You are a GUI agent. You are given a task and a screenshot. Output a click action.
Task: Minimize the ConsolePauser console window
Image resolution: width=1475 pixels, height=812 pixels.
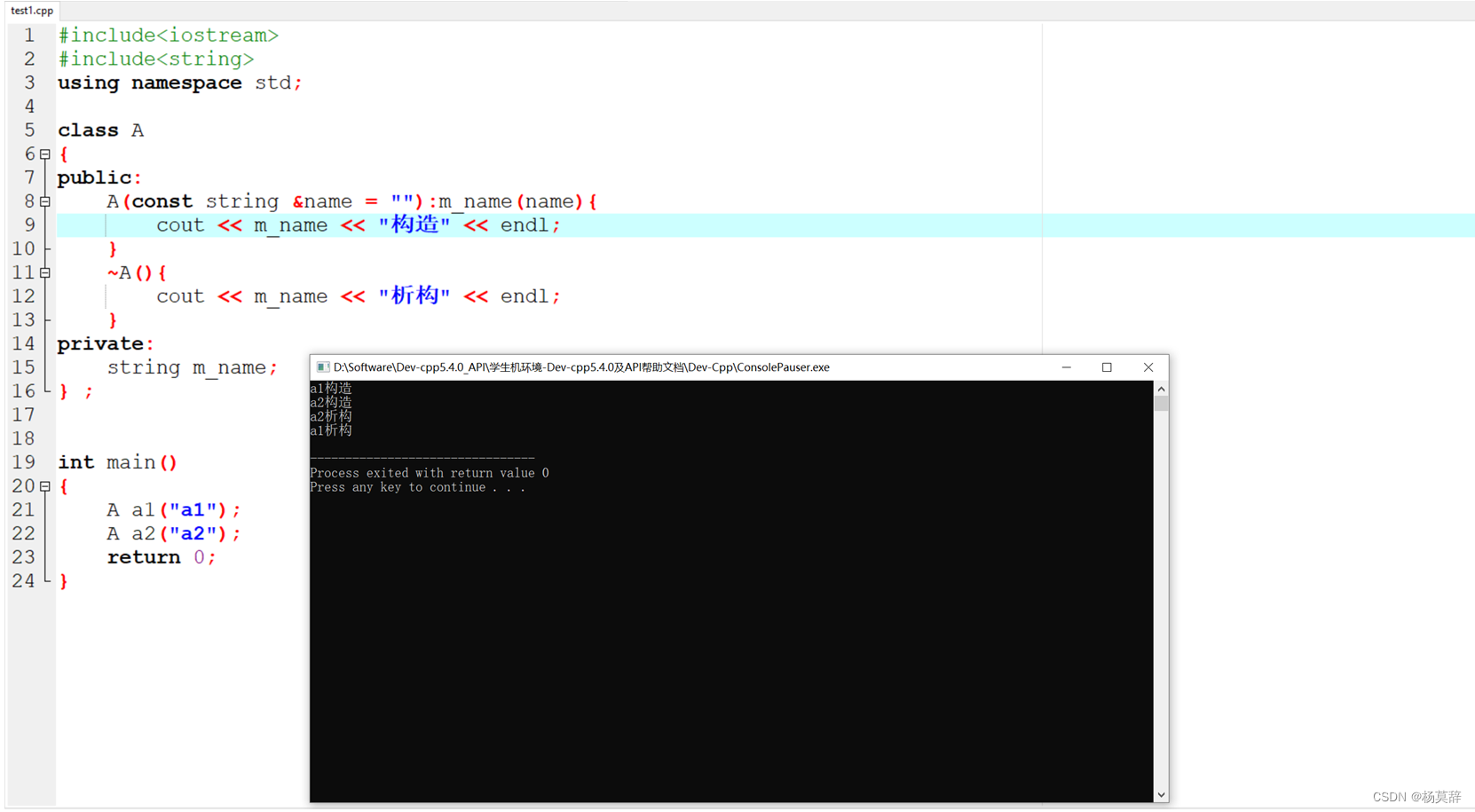[x=1067, y=367]
